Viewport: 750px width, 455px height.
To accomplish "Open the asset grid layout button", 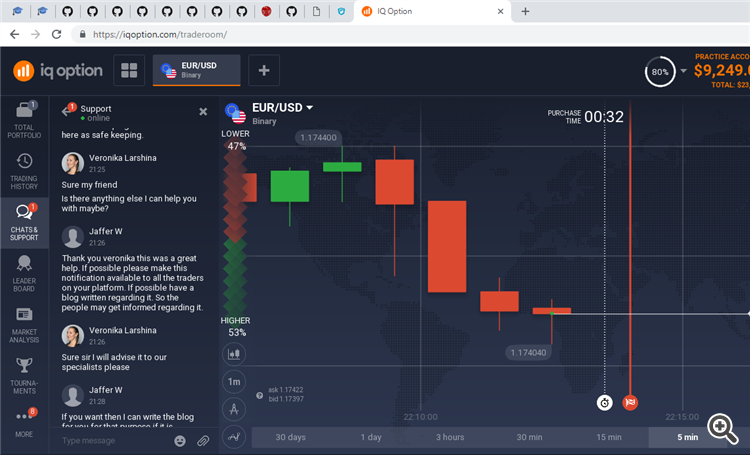I will tap(129, 70).
